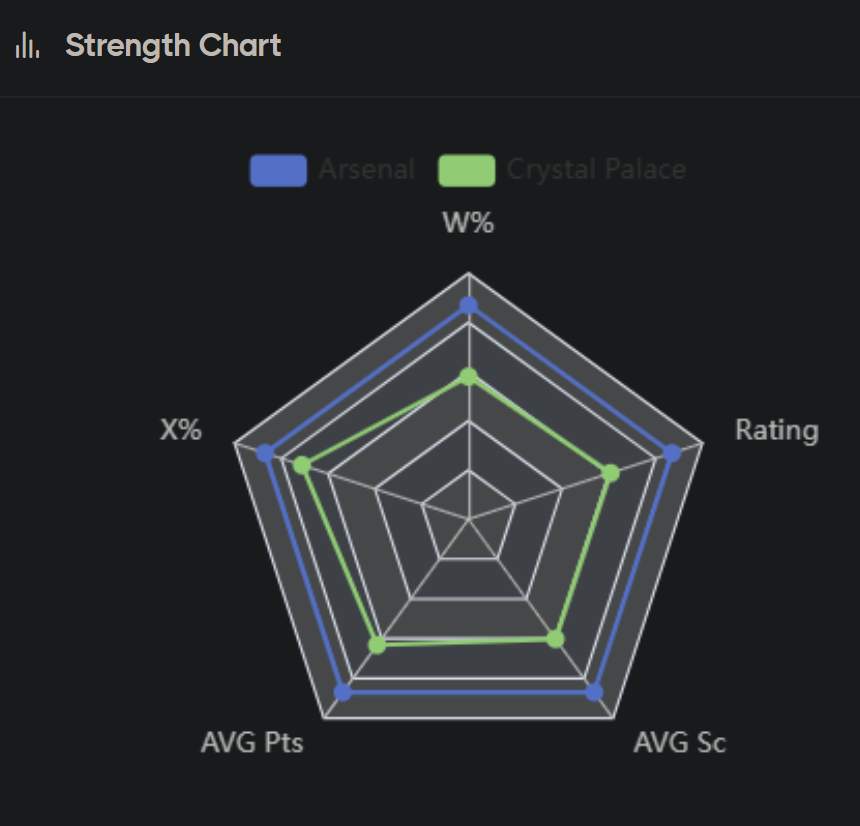
Task: Select Arsenal's blue X% data point
Action: pyautogui.click(x=264, y=453)
